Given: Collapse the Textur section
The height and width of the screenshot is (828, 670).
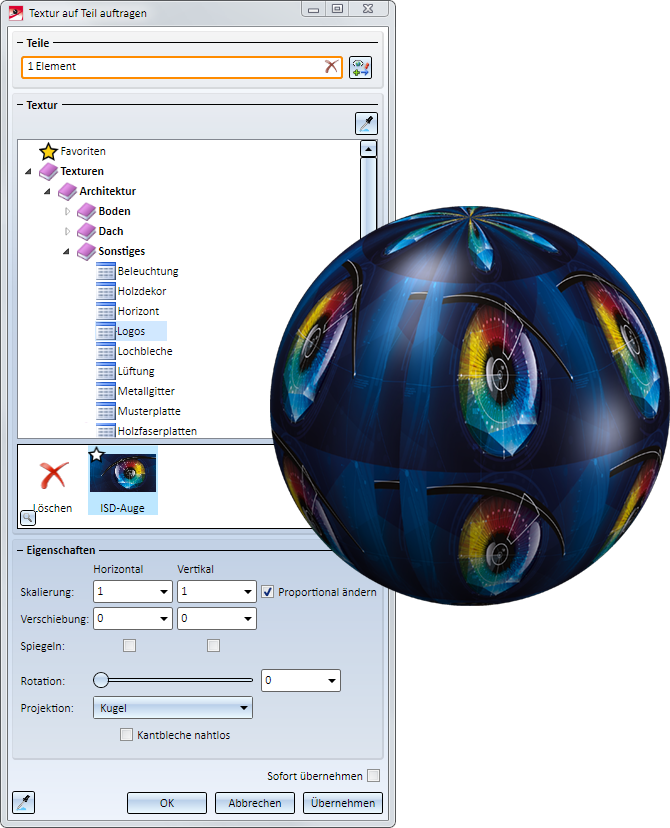Looking at the screenshot, I should [x=20, y=105].
